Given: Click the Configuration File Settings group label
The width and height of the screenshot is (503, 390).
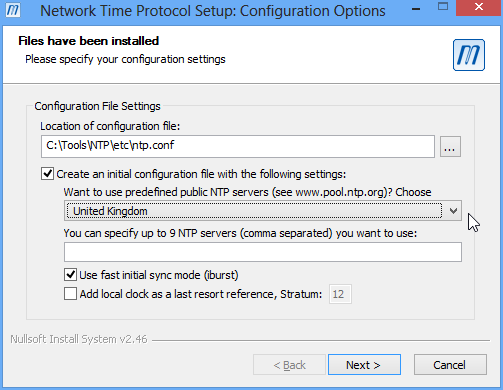Looking at the screenshot, I should coord(97,106).
